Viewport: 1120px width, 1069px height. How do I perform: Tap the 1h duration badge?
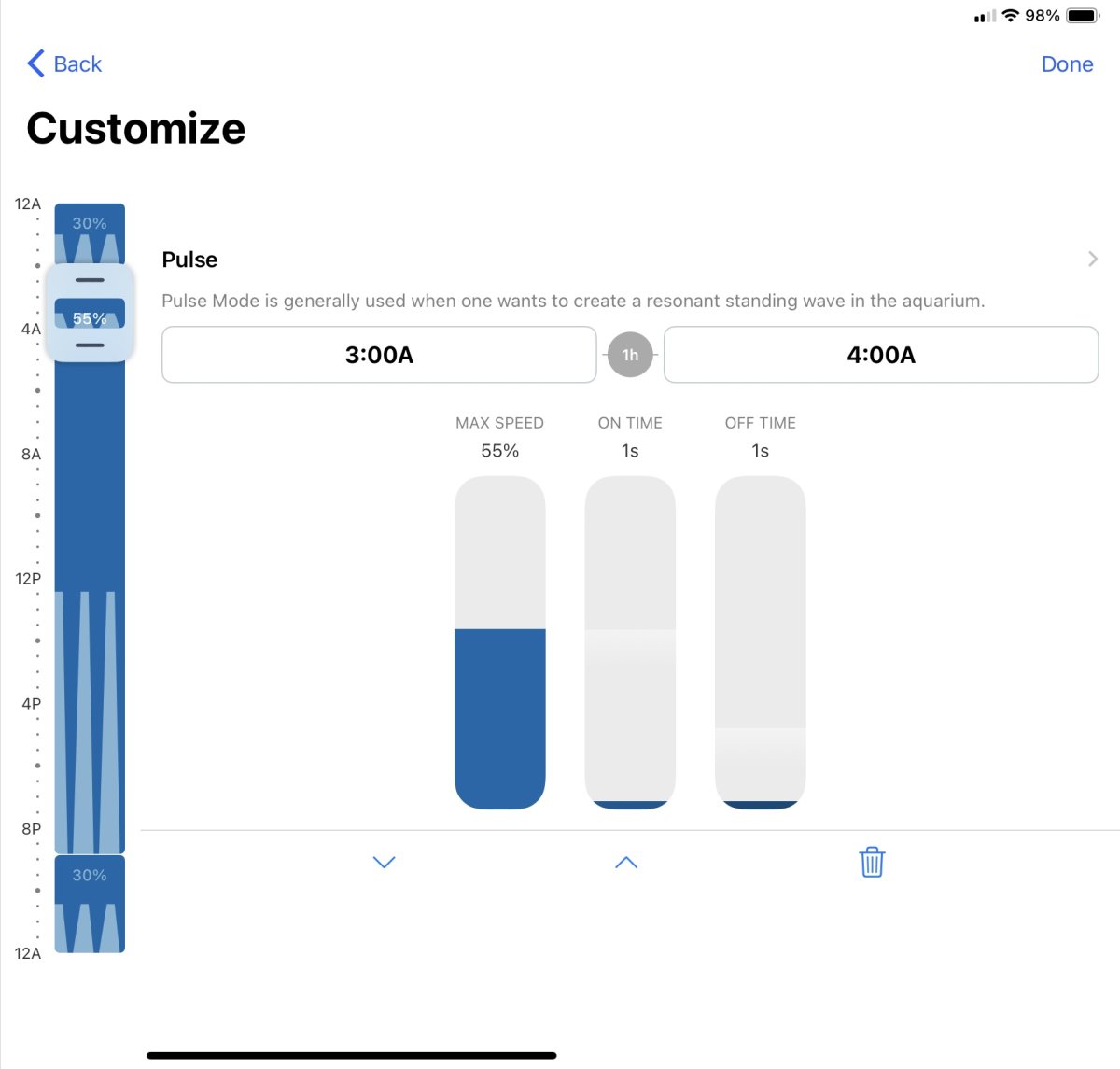pyautogui.click(x=630, y=355)
